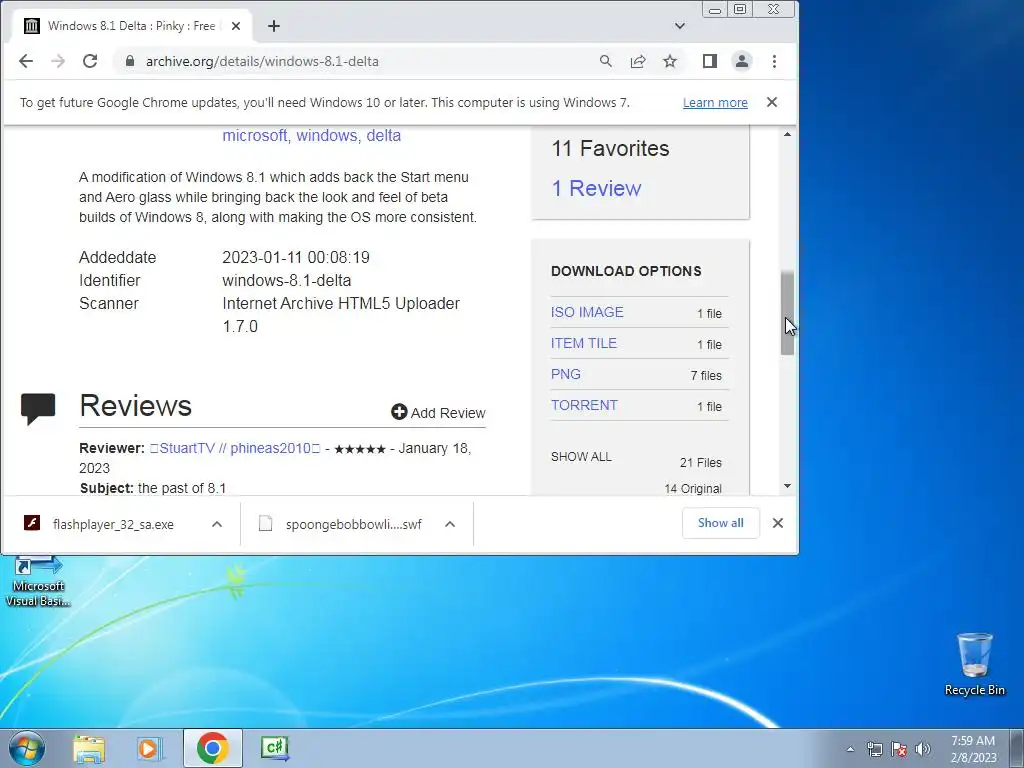The width and height of the screenshot is (1024, 768).
Task: Open the PNG download option
Action: click(566, 374)
